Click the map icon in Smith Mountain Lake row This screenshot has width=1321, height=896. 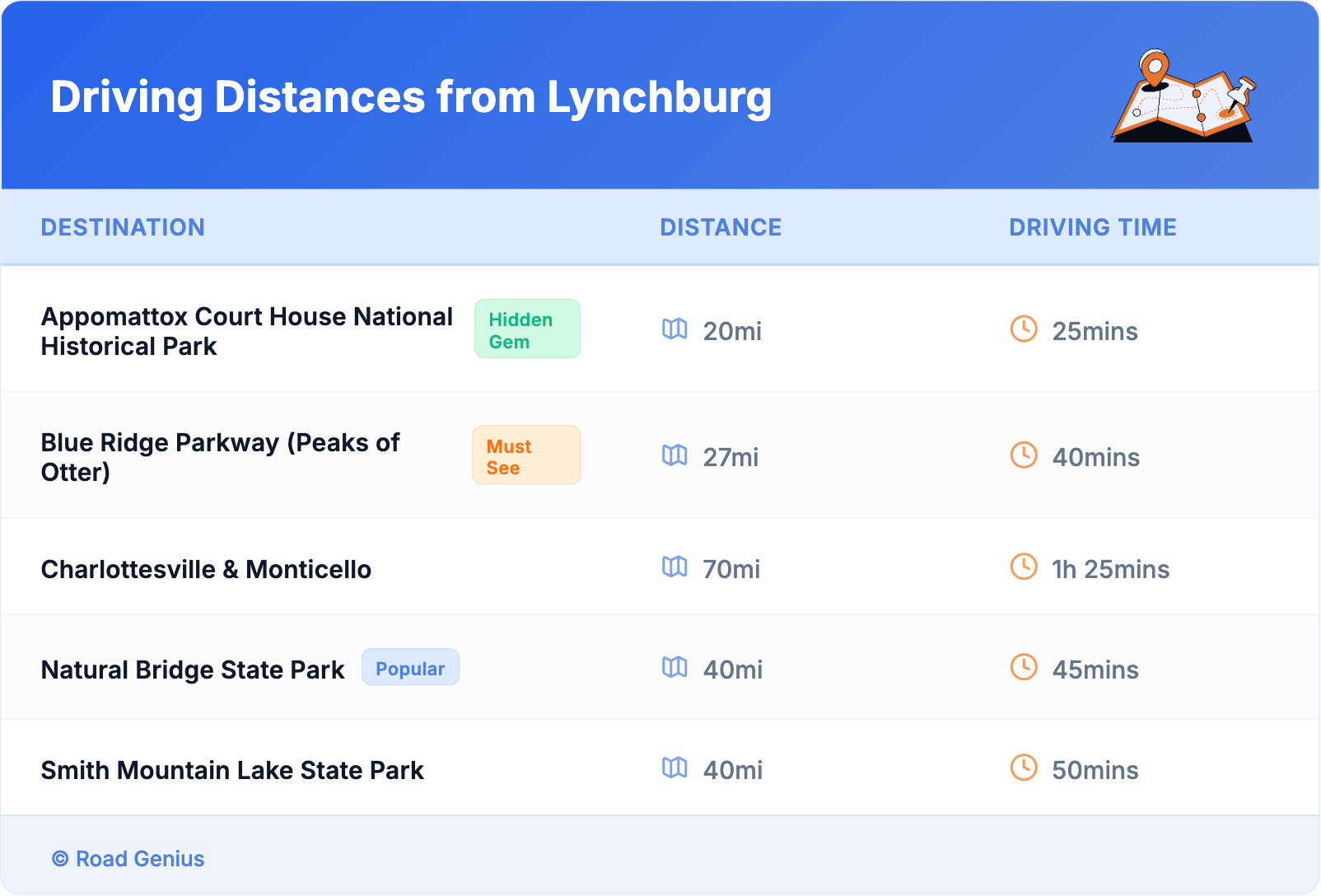[675, 768]
